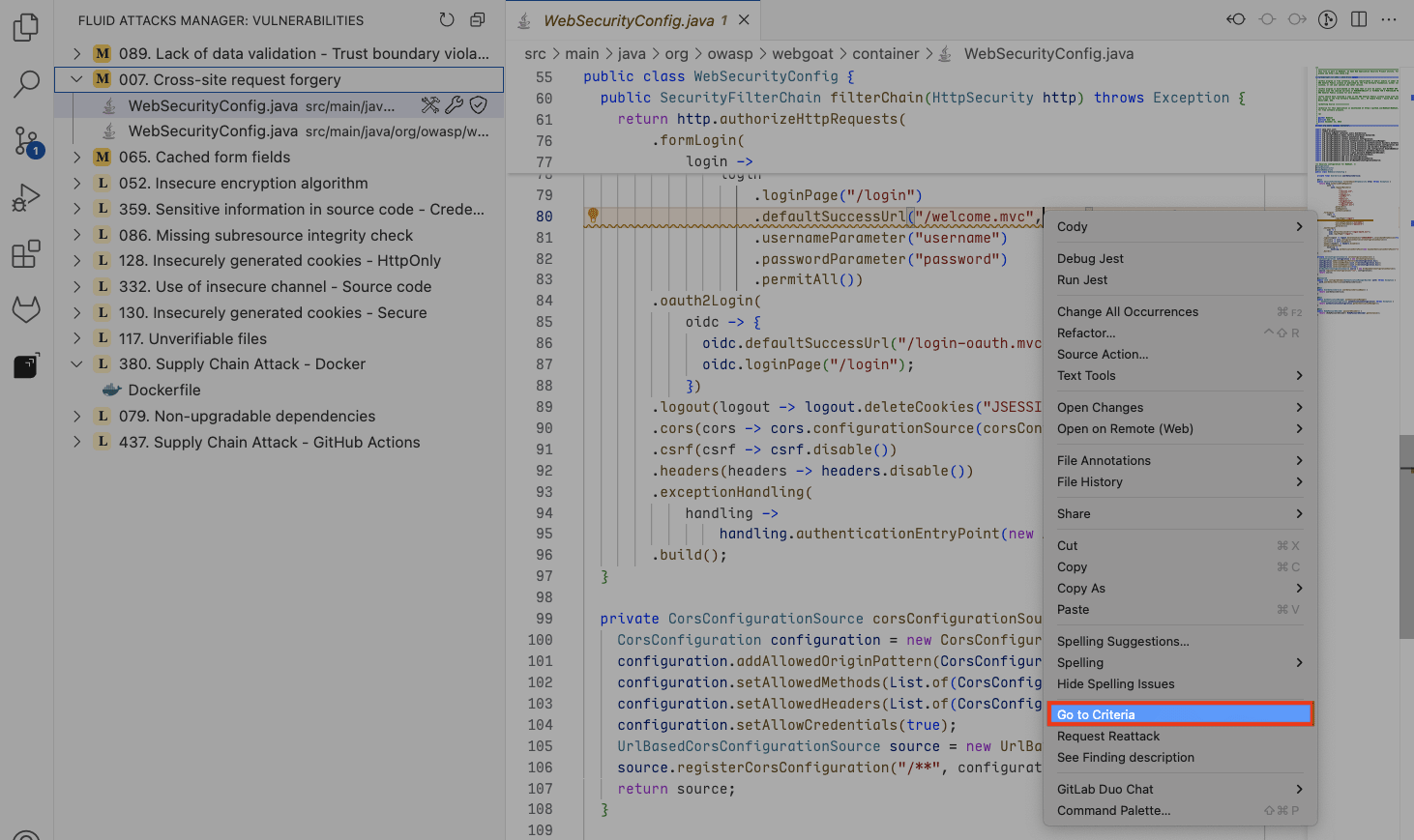Select Go to Criteria
The width and height of the screenshot is (1414, 840).
[1180, 714]
